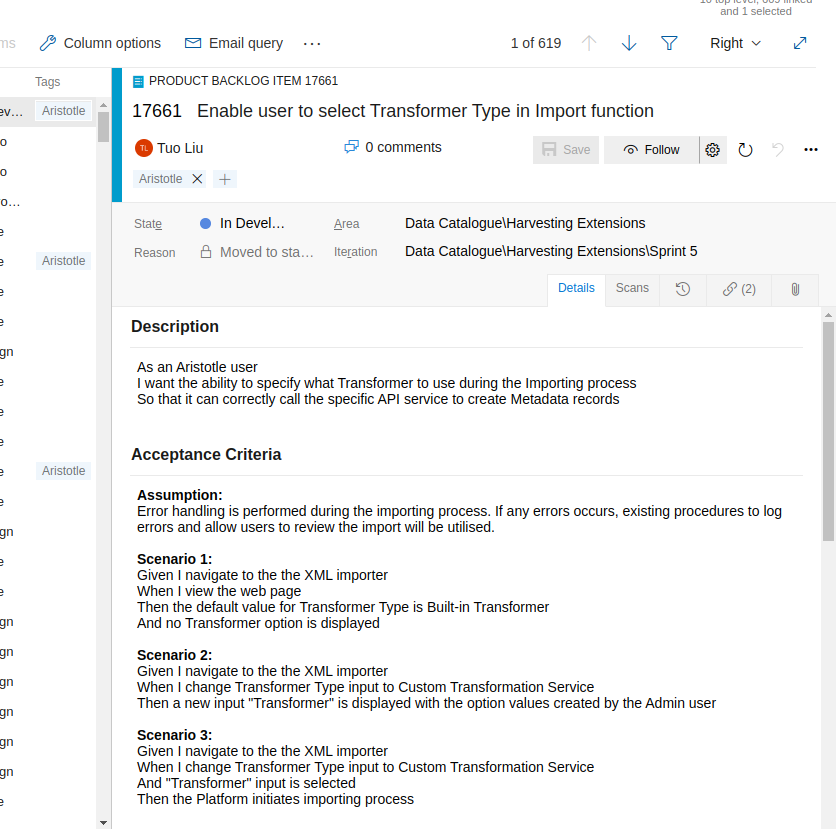Image resolution: width=836 pixels, height=829 pixels.
Task: Open the History tab icon
Action: [683, 289]
